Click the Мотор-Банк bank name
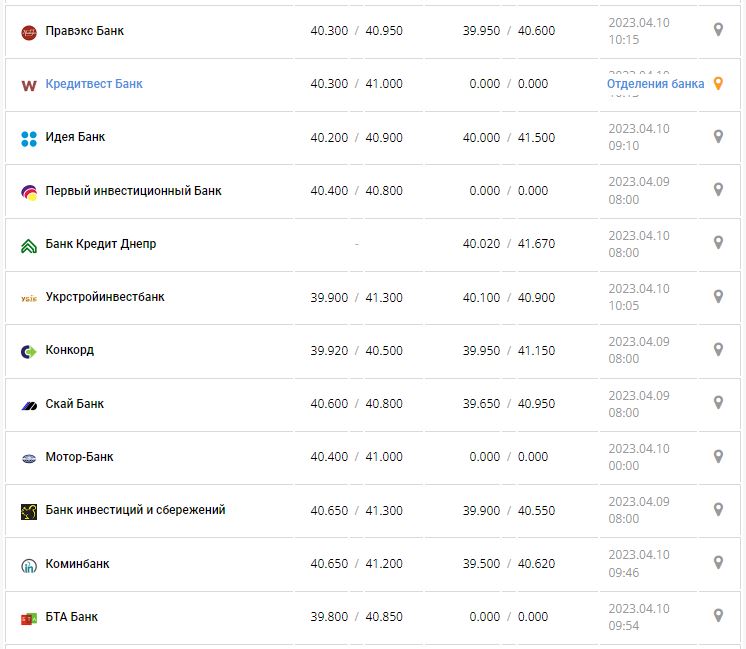The image size is (746, 649). coord(79,457)
